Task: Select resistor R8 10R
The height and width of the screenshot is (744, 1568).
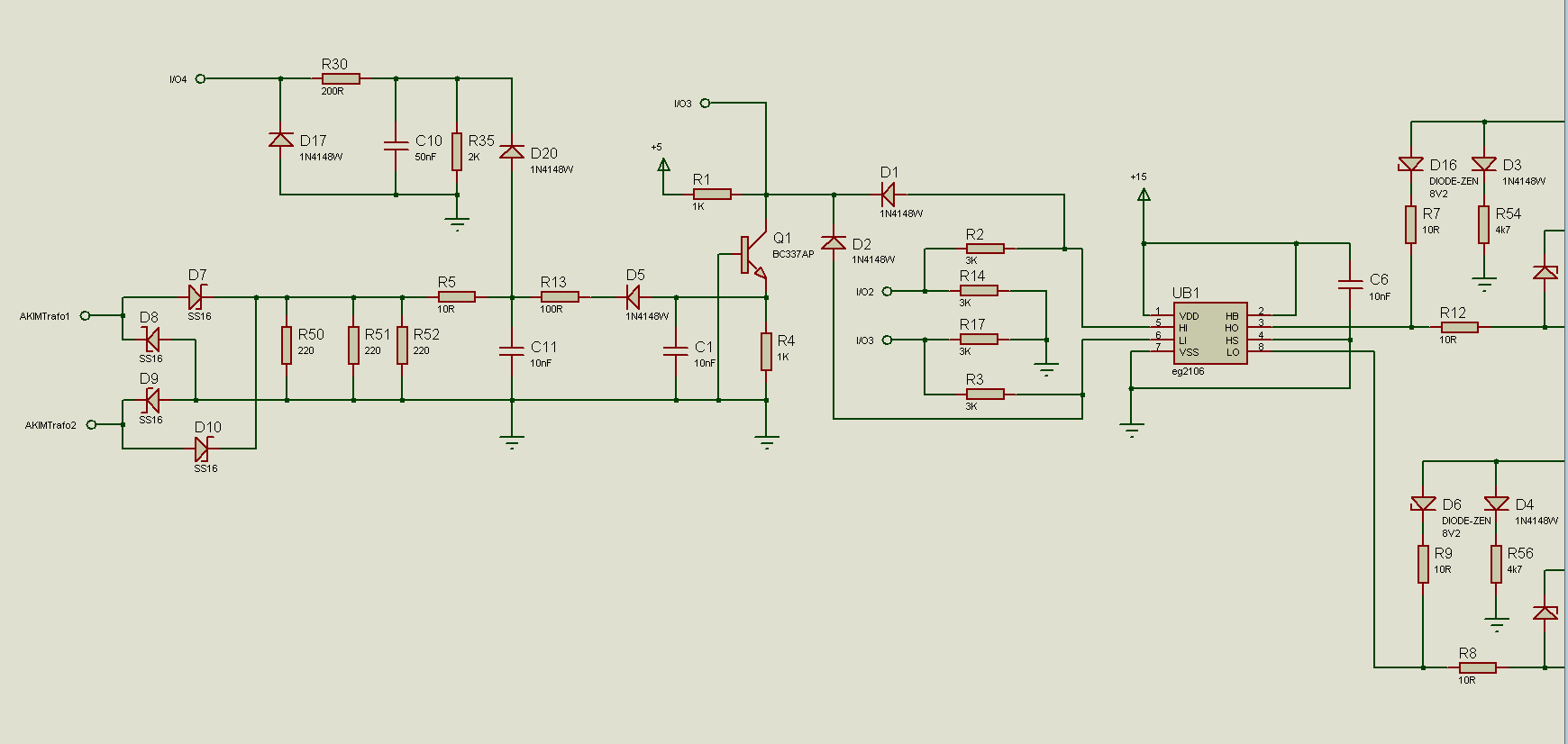Action: (x=1477, y=667)
